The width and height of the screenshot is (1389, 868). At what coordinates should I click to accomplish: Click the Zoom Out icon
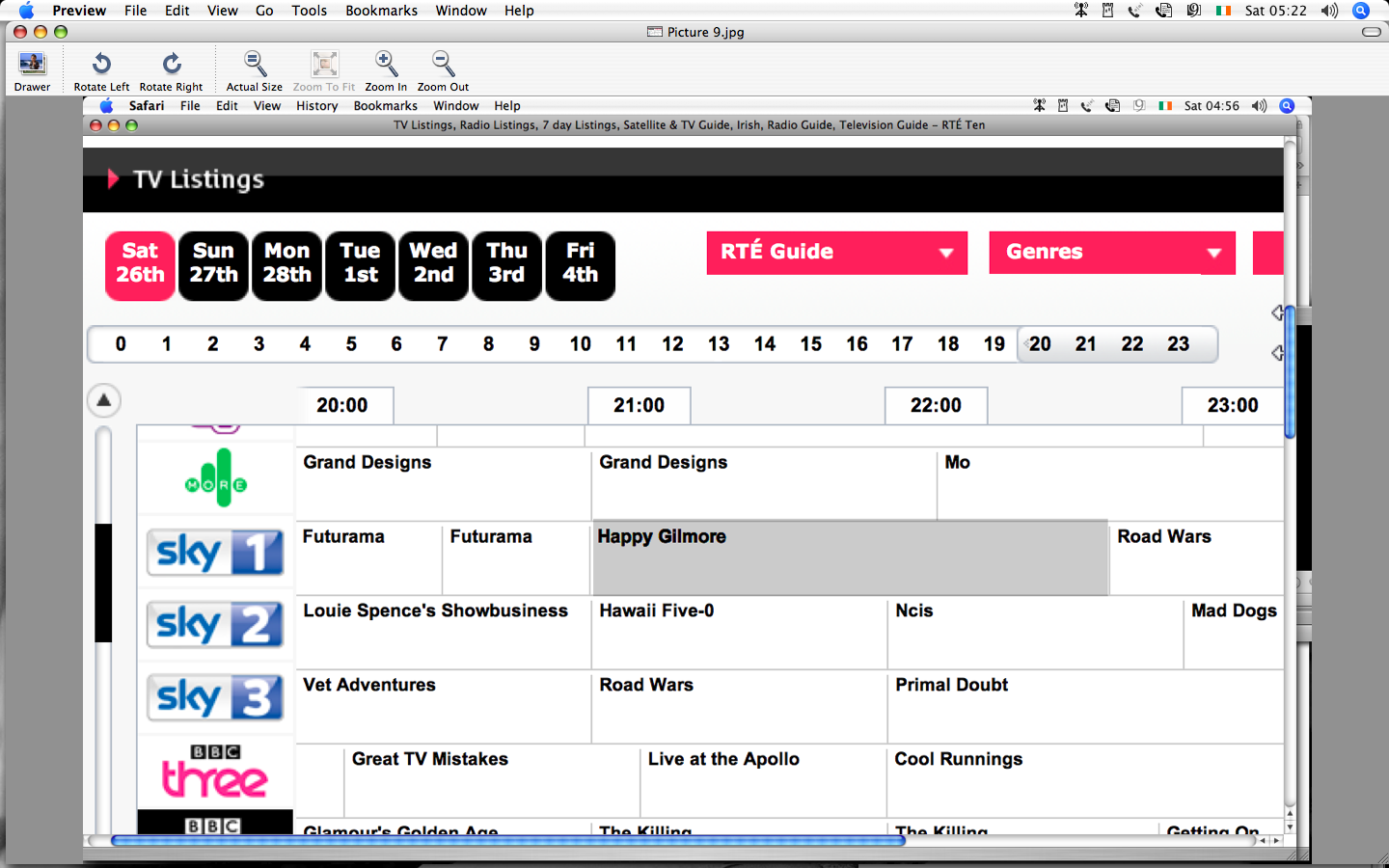(x=443, y=65)
